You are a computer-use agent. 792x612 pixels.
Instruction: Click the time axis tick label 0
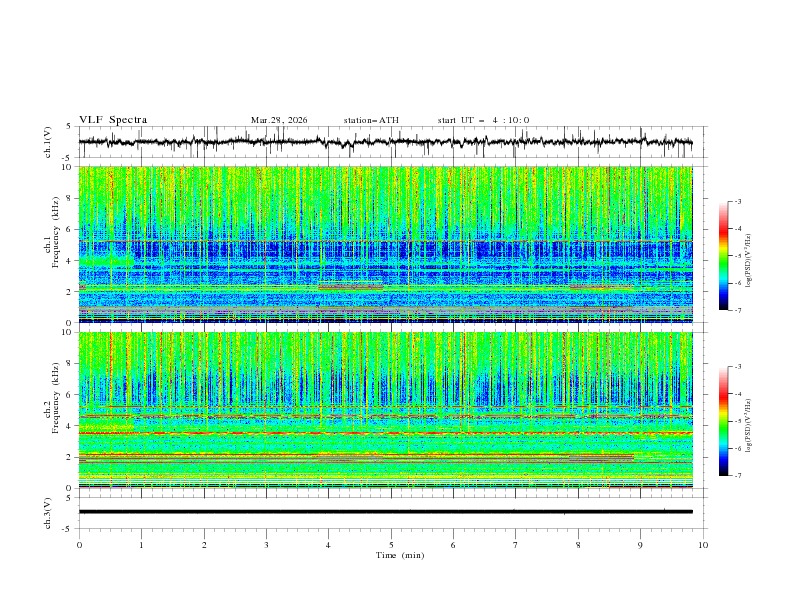[x=79, y=545]
